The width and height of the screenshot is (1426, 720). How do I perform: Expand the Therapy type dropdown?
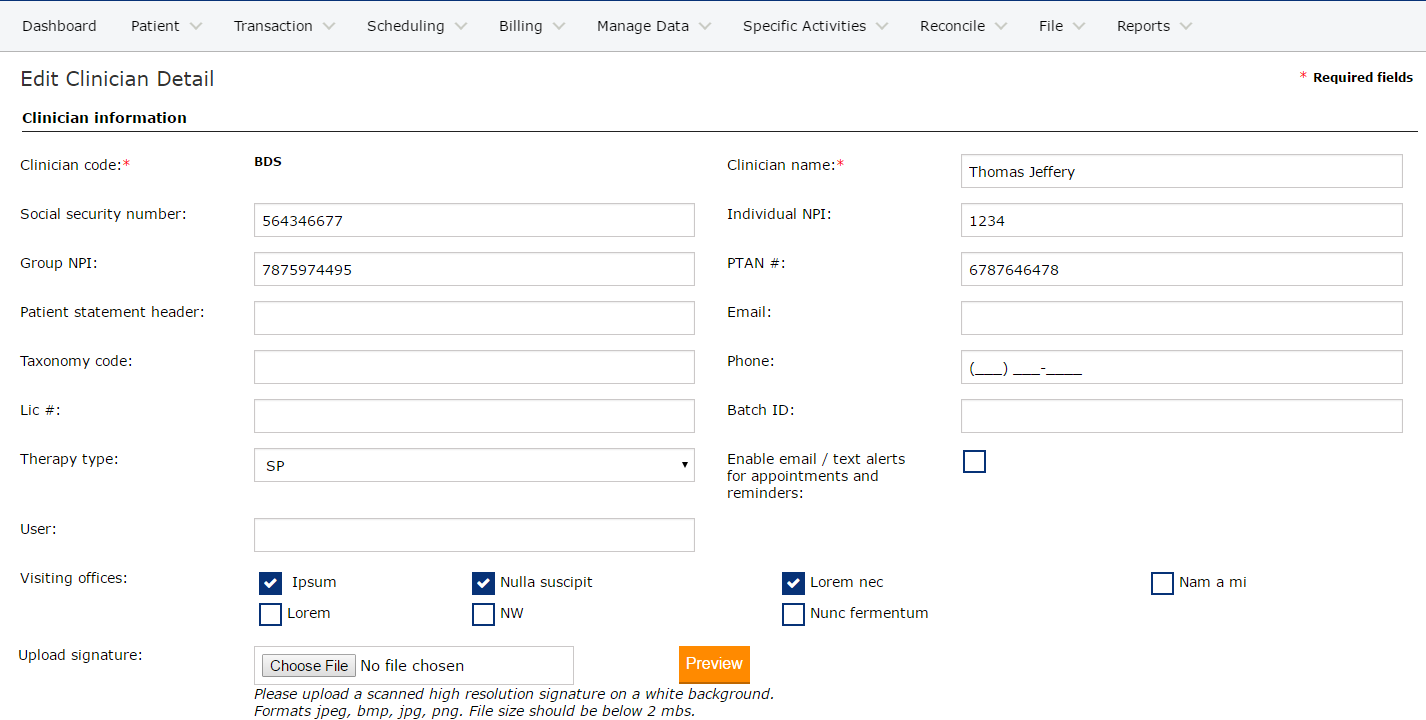(474, 465)
